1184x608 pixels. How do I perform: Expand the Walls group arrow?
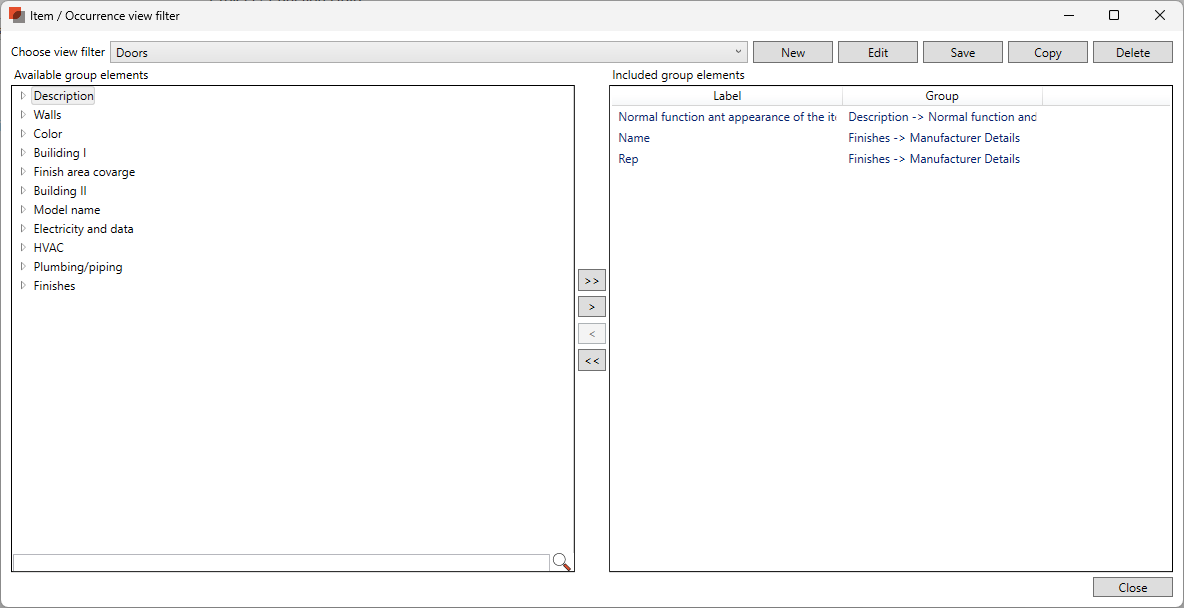pyautogui.click(x=23, y=115)
